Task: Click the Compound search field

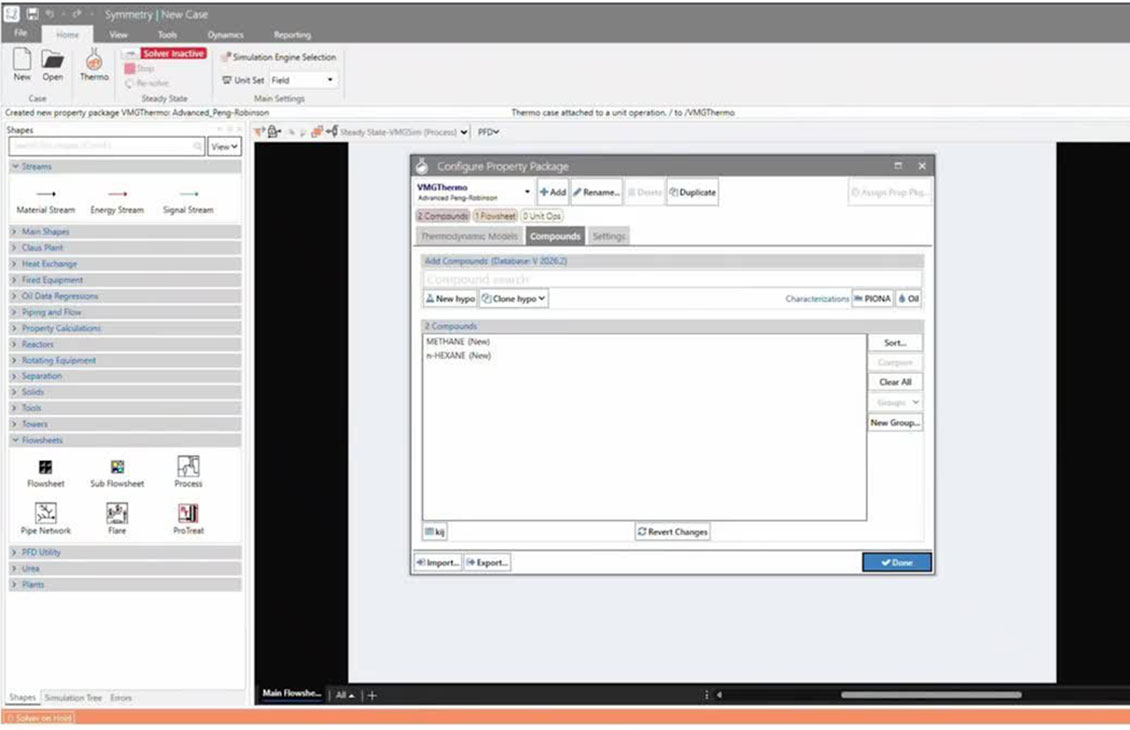Action: (672, 279)
